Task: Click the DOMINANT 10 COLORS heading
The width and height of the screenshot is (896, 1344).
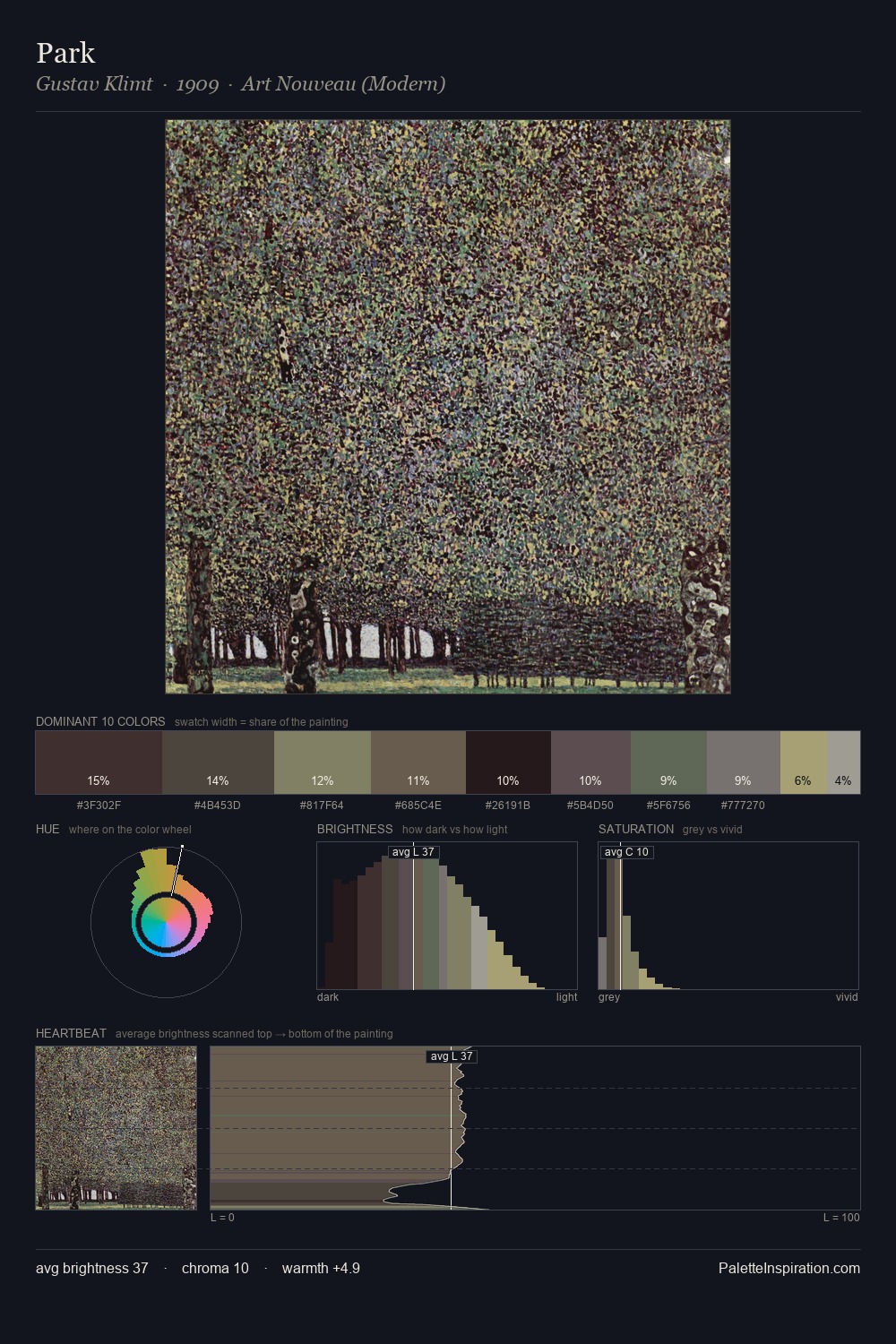Action: 100,721
